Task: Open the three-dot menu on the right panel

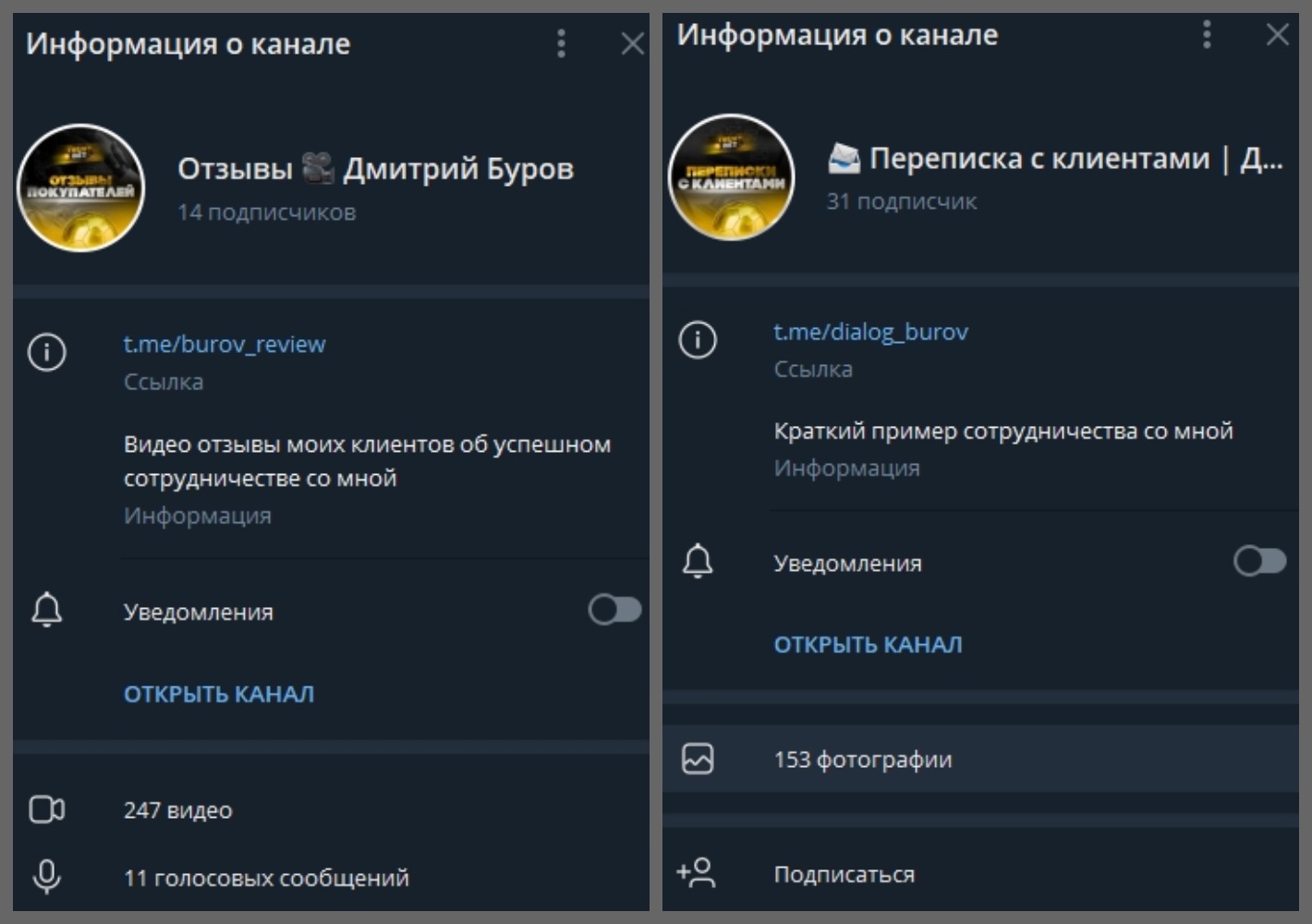Action: point(1206,34)
